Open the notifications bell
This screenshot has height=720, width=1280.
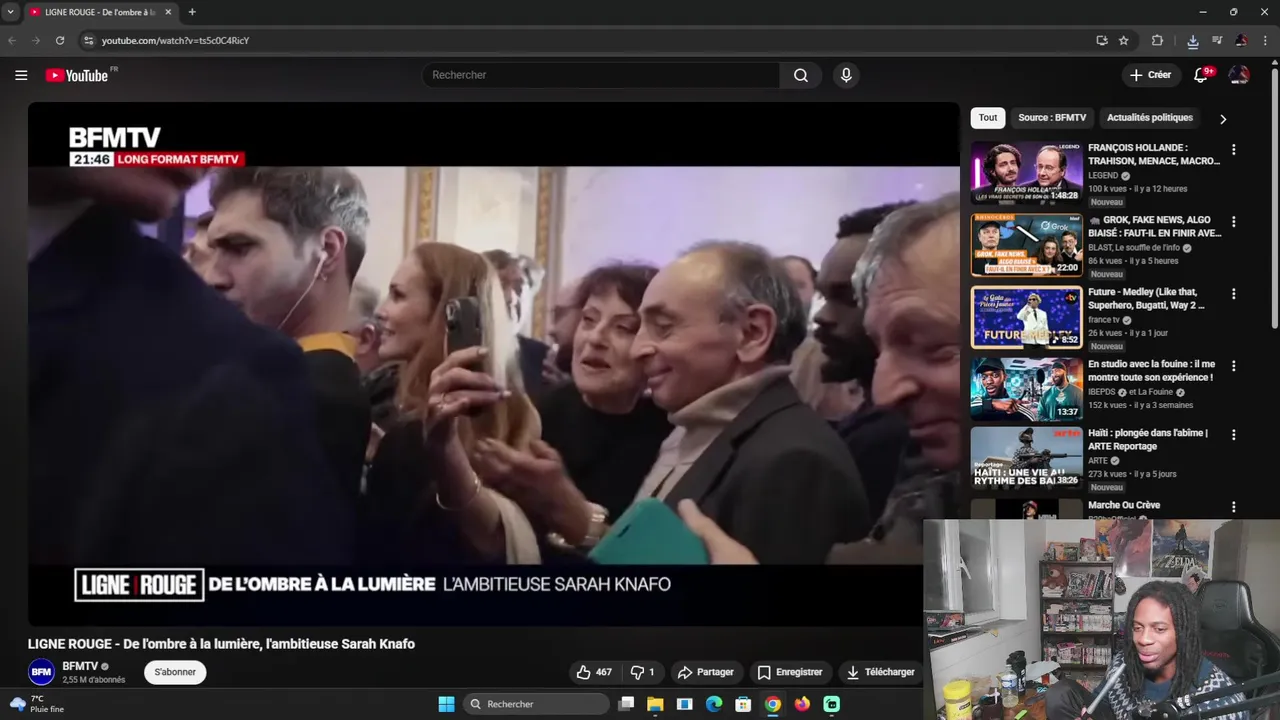1203,75
